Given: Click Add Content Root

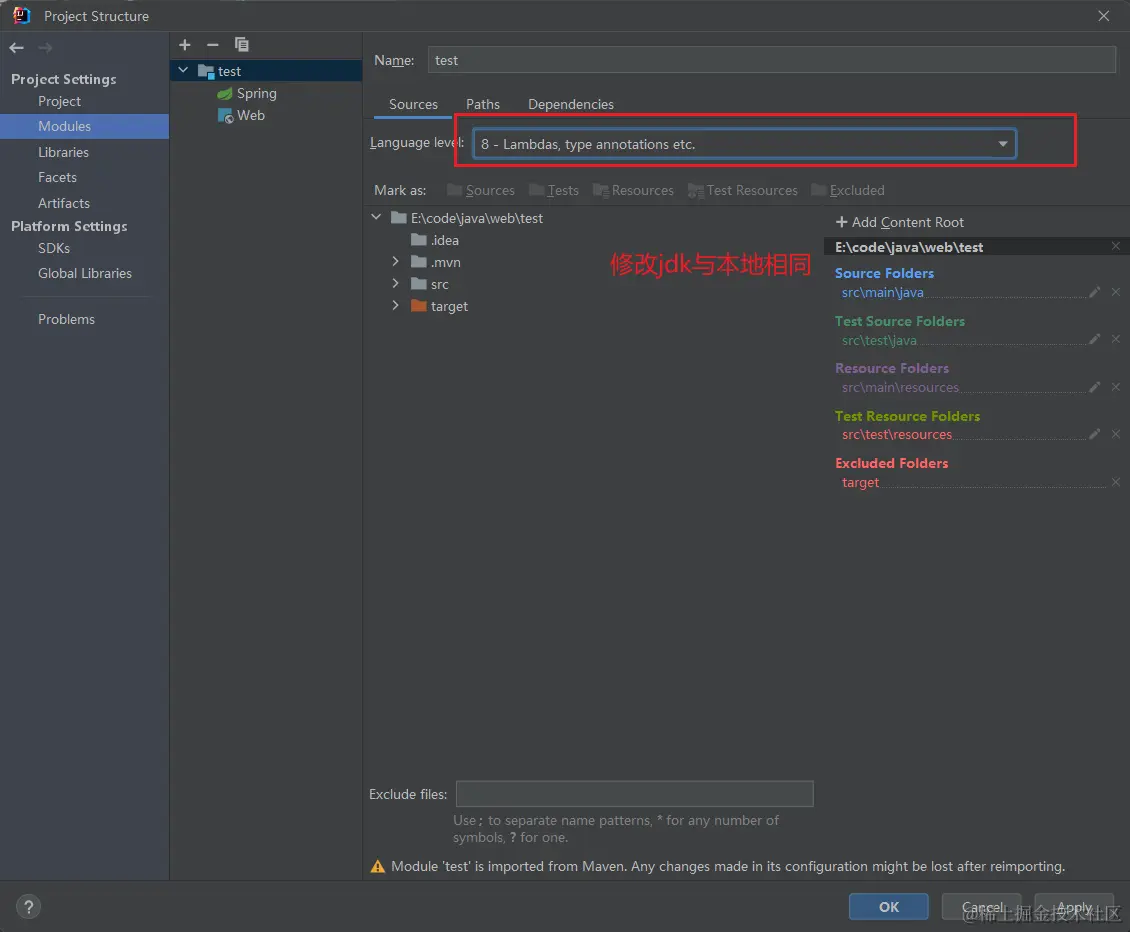Looking at the screenshot, I should coord(899,222).
